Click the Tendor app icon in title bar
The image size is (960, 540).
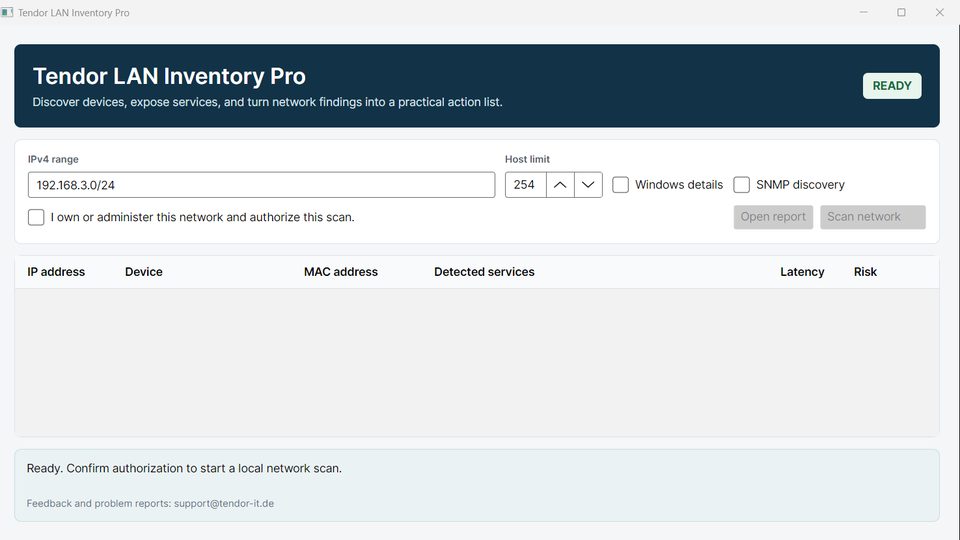pos(7,12)
